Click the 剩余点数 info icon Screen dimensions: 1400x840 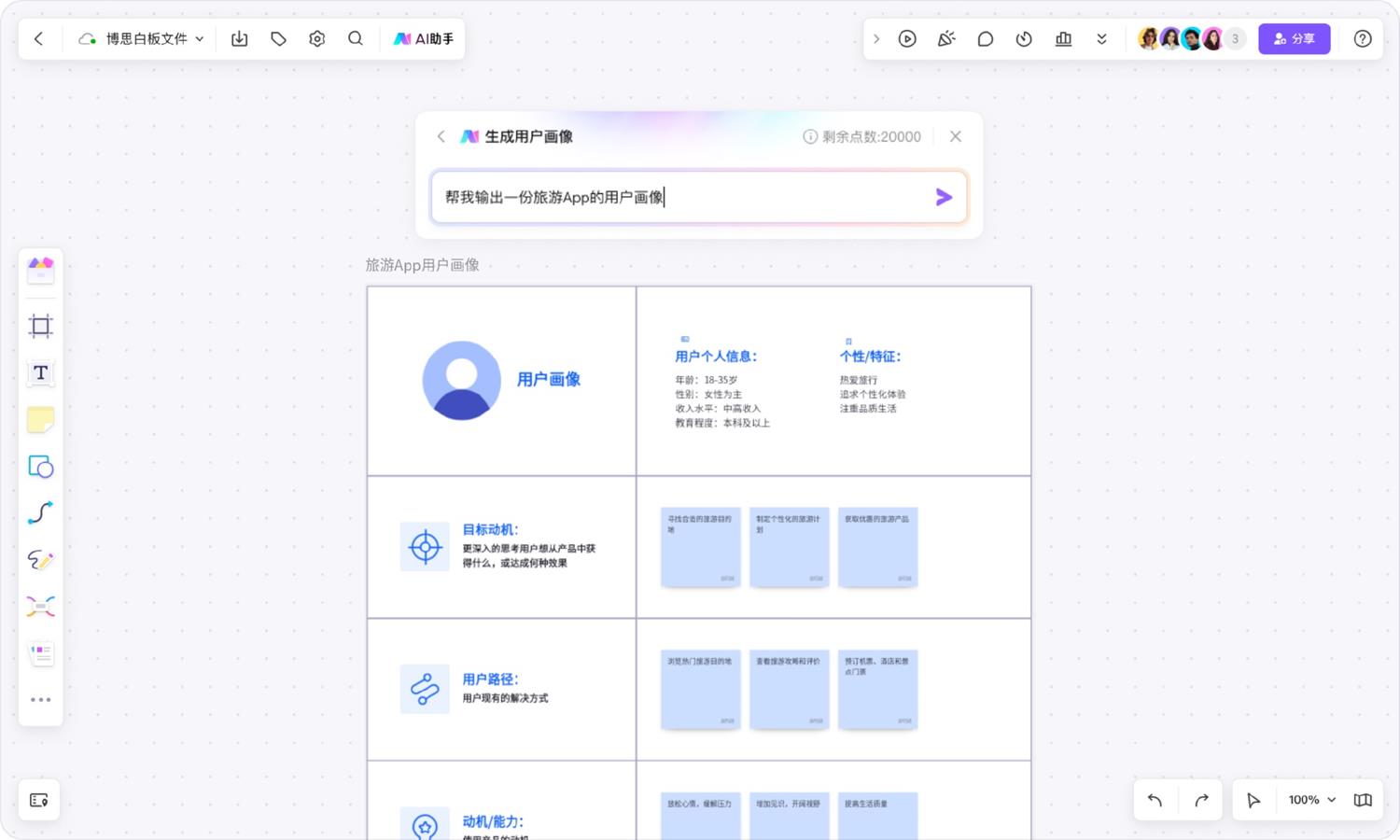tap(810, 136)
